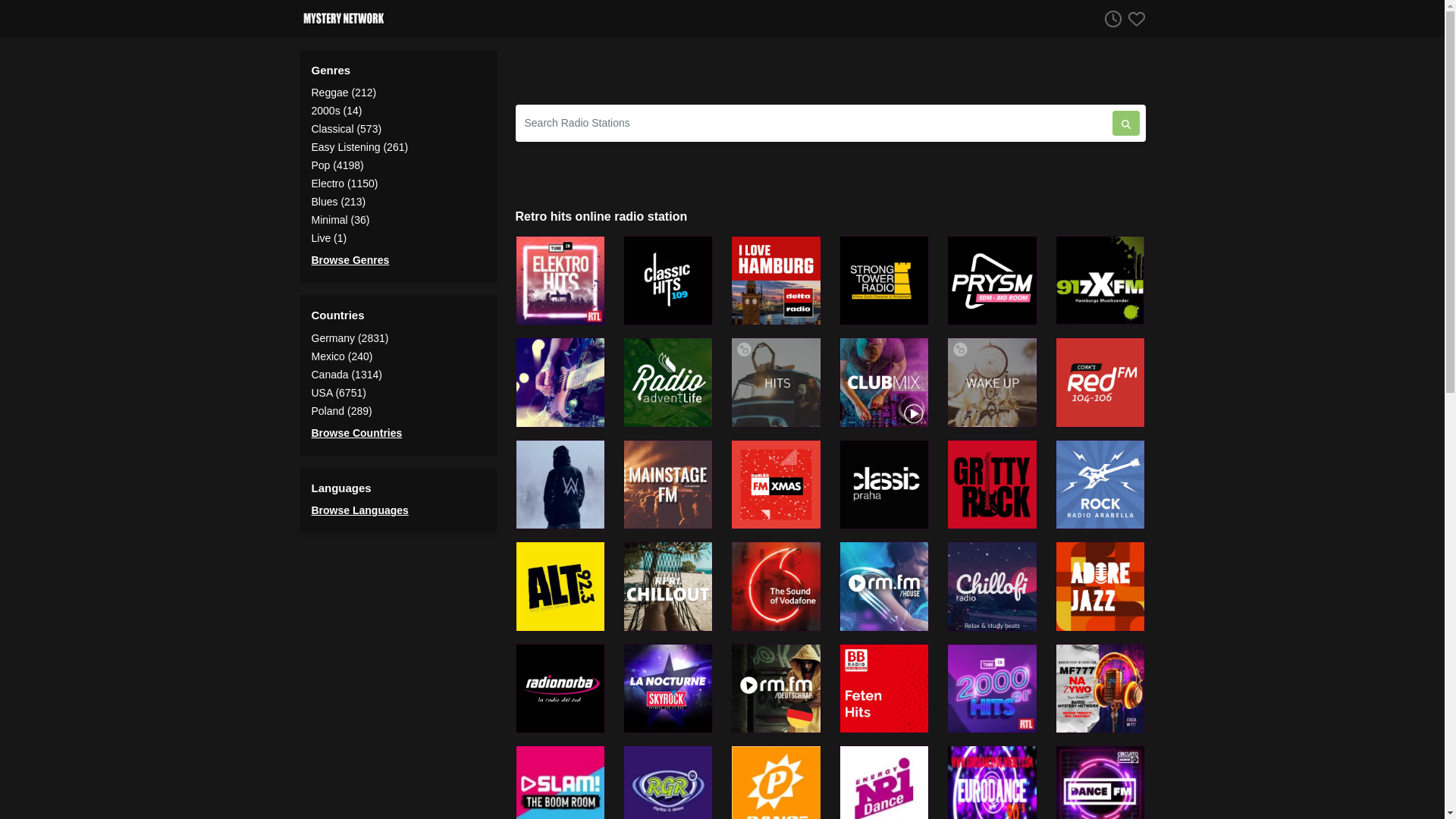
Task: Open the recently played clock icon
Action: point(1112,19)
